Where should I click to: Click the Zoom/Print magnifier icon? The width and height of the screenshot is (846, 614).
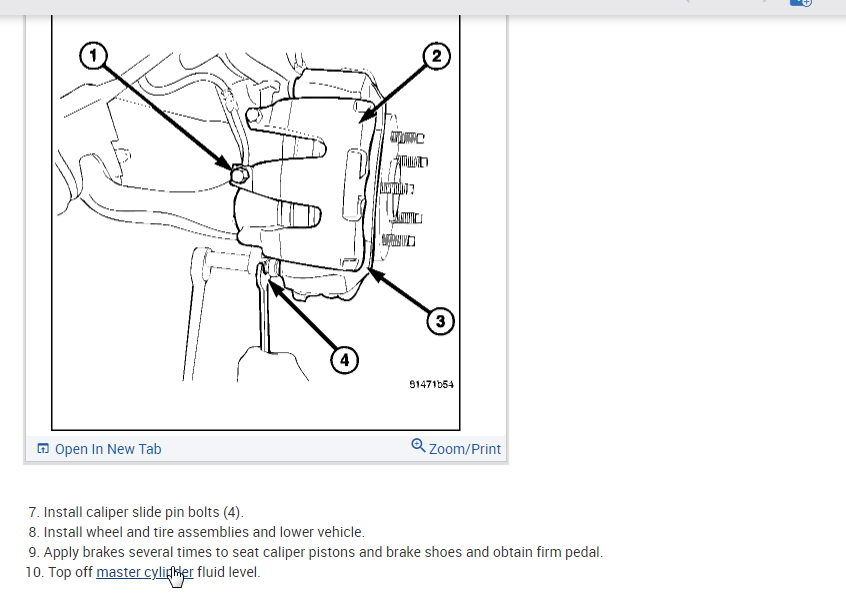[x=418, y=446]
